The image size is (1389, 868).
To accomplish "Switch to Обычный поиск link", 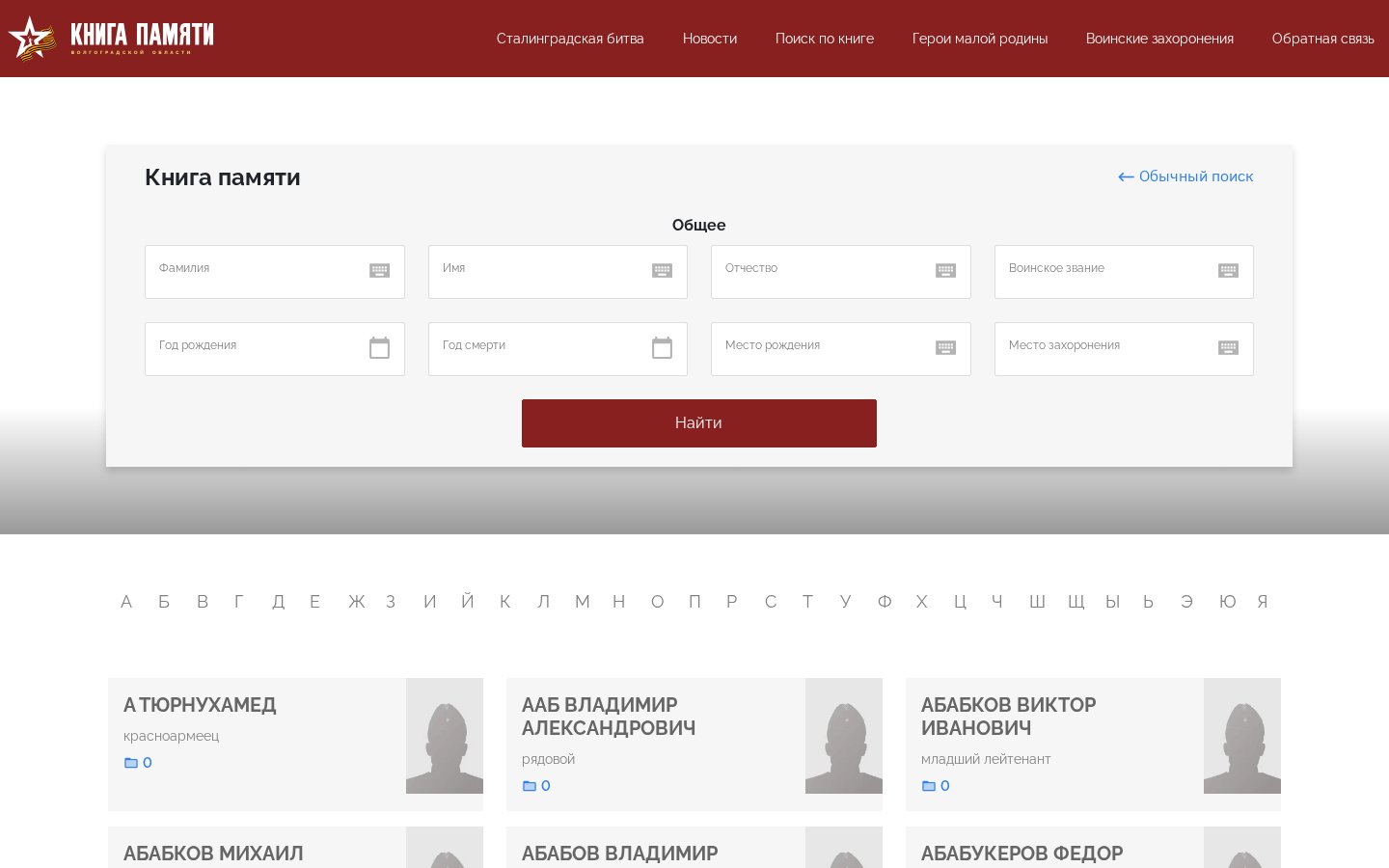I will click(x=1185, y=176).
